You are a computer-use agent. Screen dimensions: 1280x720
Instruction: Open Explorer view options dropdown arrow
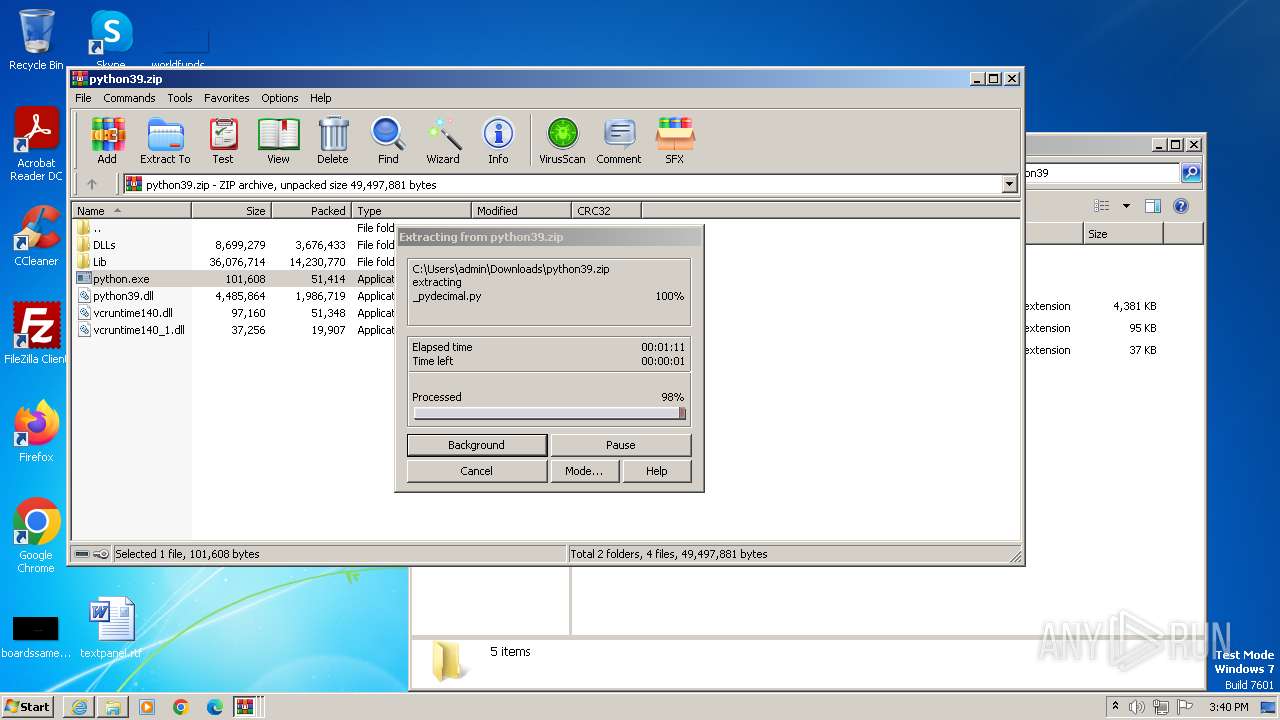click(x=1126, y=206)
